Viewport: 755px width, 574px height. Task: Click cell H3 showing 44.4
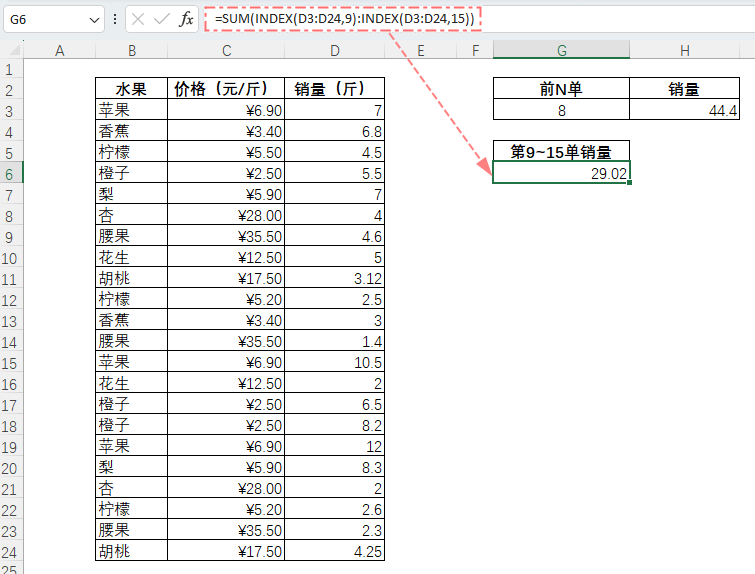coord(684,110)
